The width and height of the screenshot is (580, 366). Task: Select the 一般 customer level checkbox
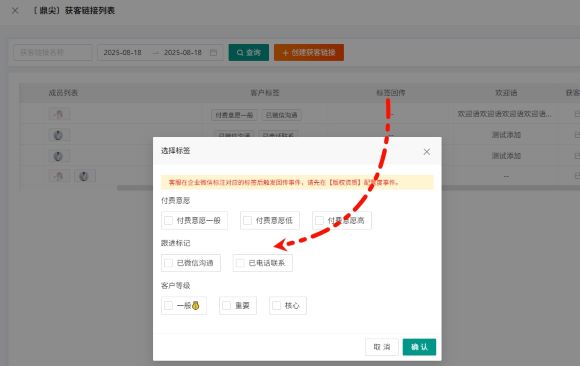168,306
